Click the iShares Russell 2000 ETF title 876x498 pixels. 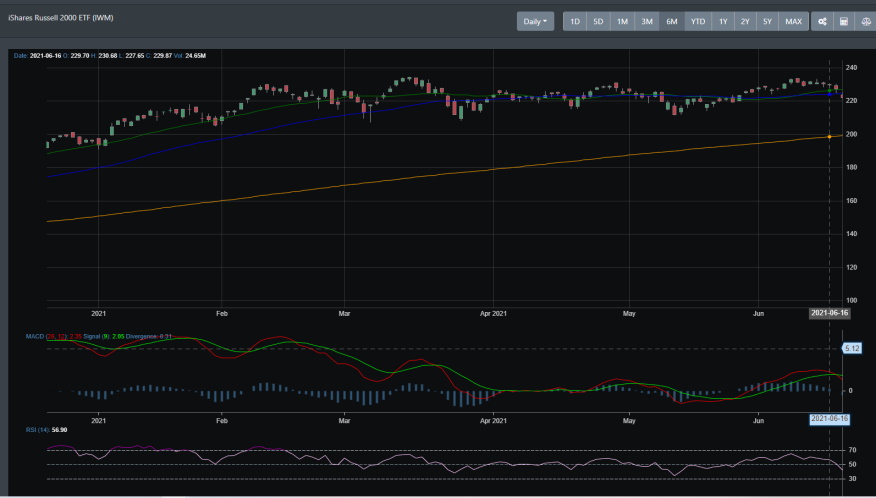point(60,18)
